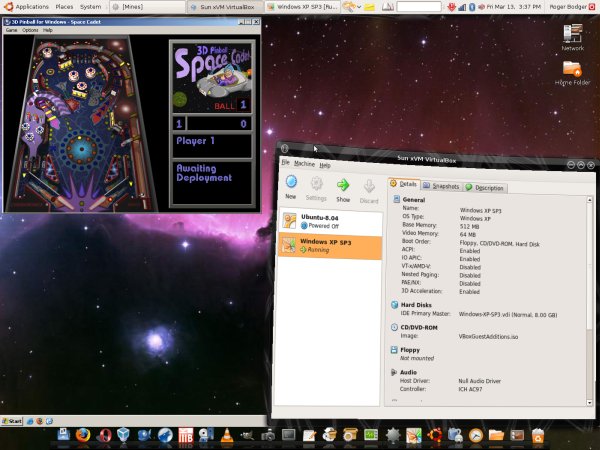Click the Bluetooth icon in top panel
The image size is (600, 450).
472,7
